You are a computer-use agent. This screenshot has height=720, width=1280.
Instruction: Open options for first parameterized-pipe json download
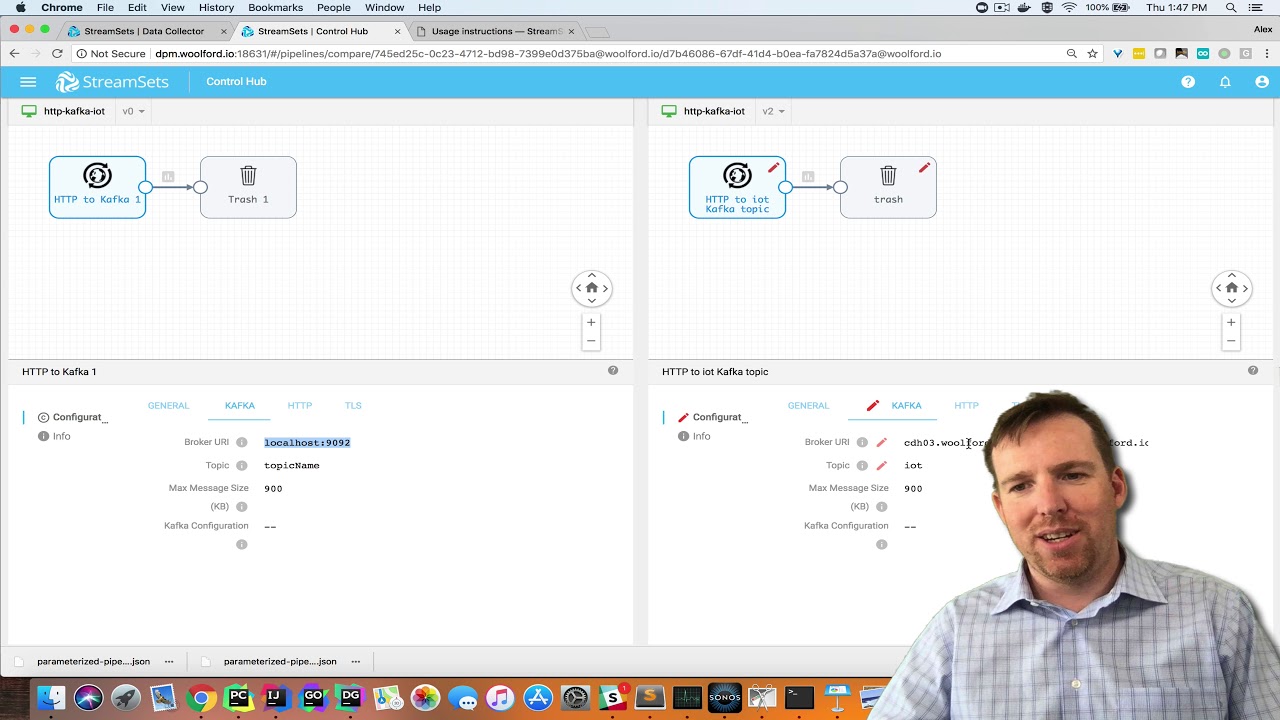tap(169, 661)
